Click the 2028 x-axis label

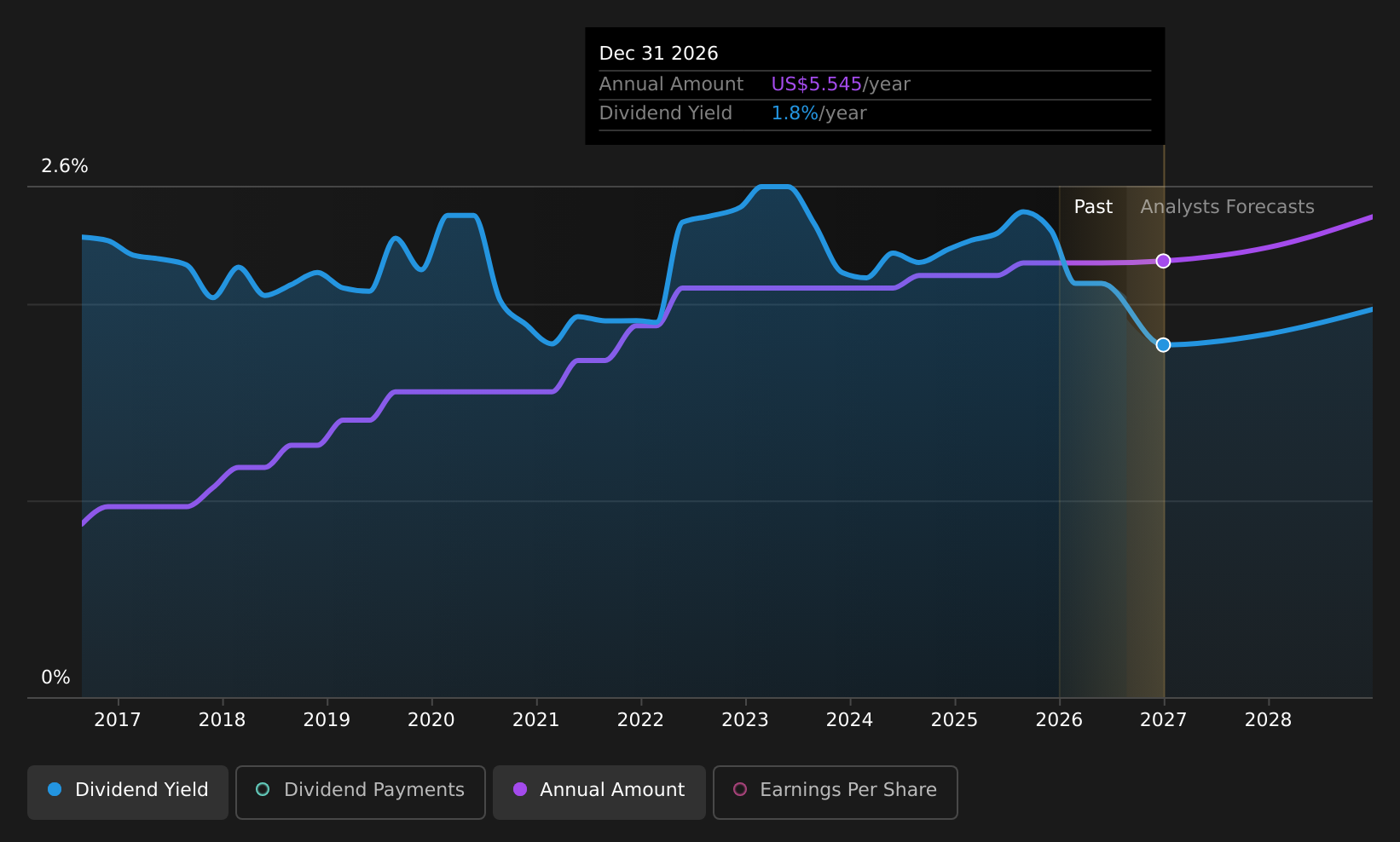click(1269, 720)
